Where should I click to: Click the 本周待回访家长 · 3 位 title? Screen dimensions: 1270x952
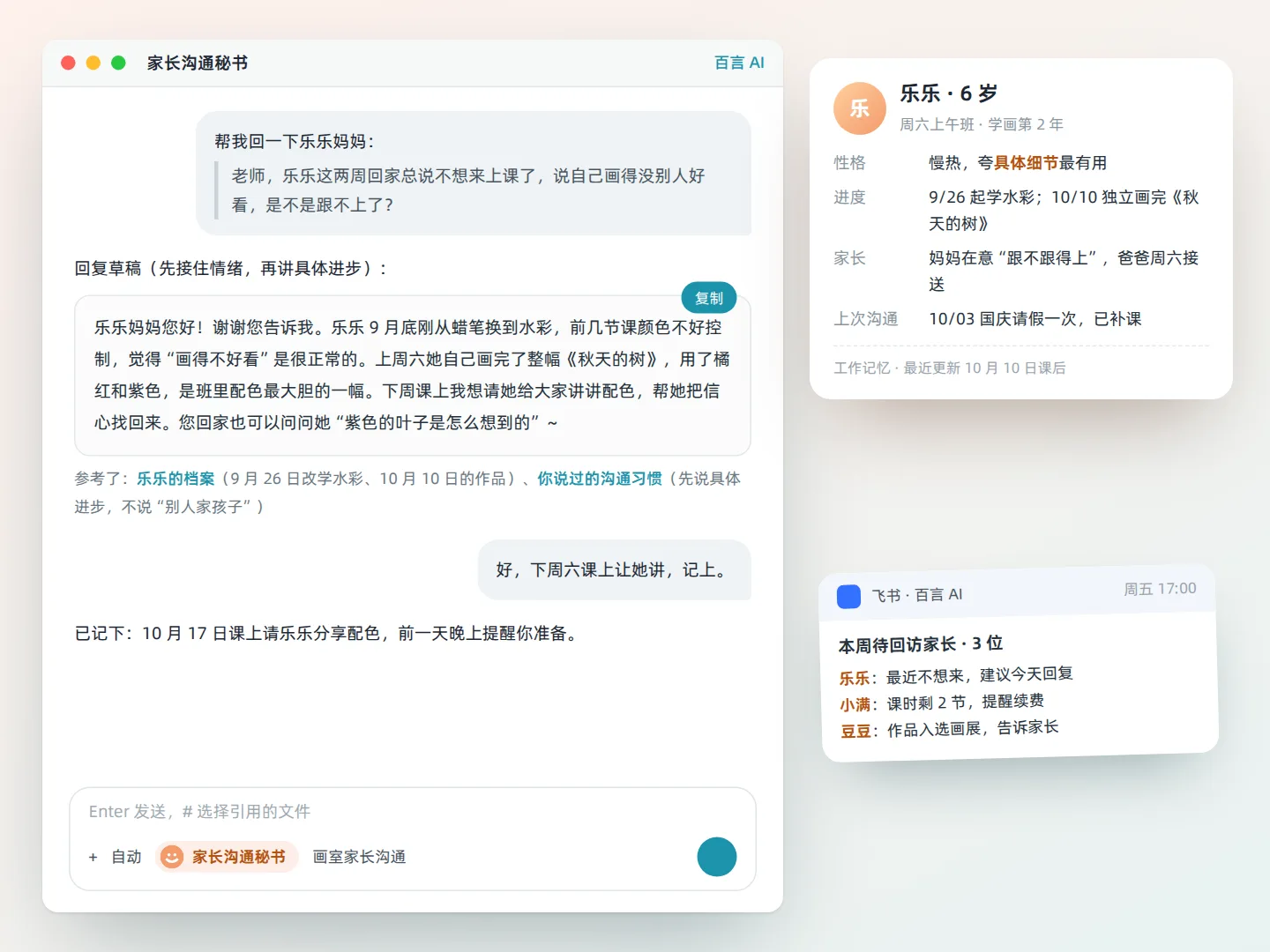pos(921,644)
